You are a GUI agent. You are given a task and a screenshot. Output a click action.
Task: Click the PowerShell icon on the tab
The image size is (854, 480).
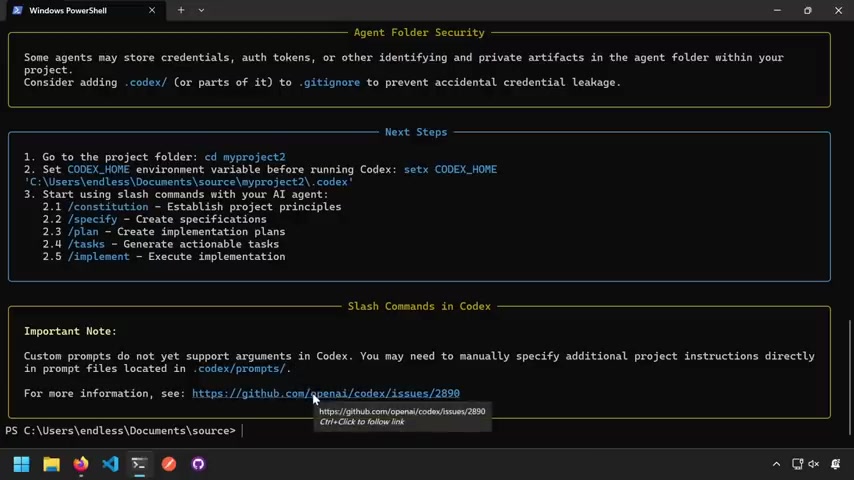coord(17,10)
